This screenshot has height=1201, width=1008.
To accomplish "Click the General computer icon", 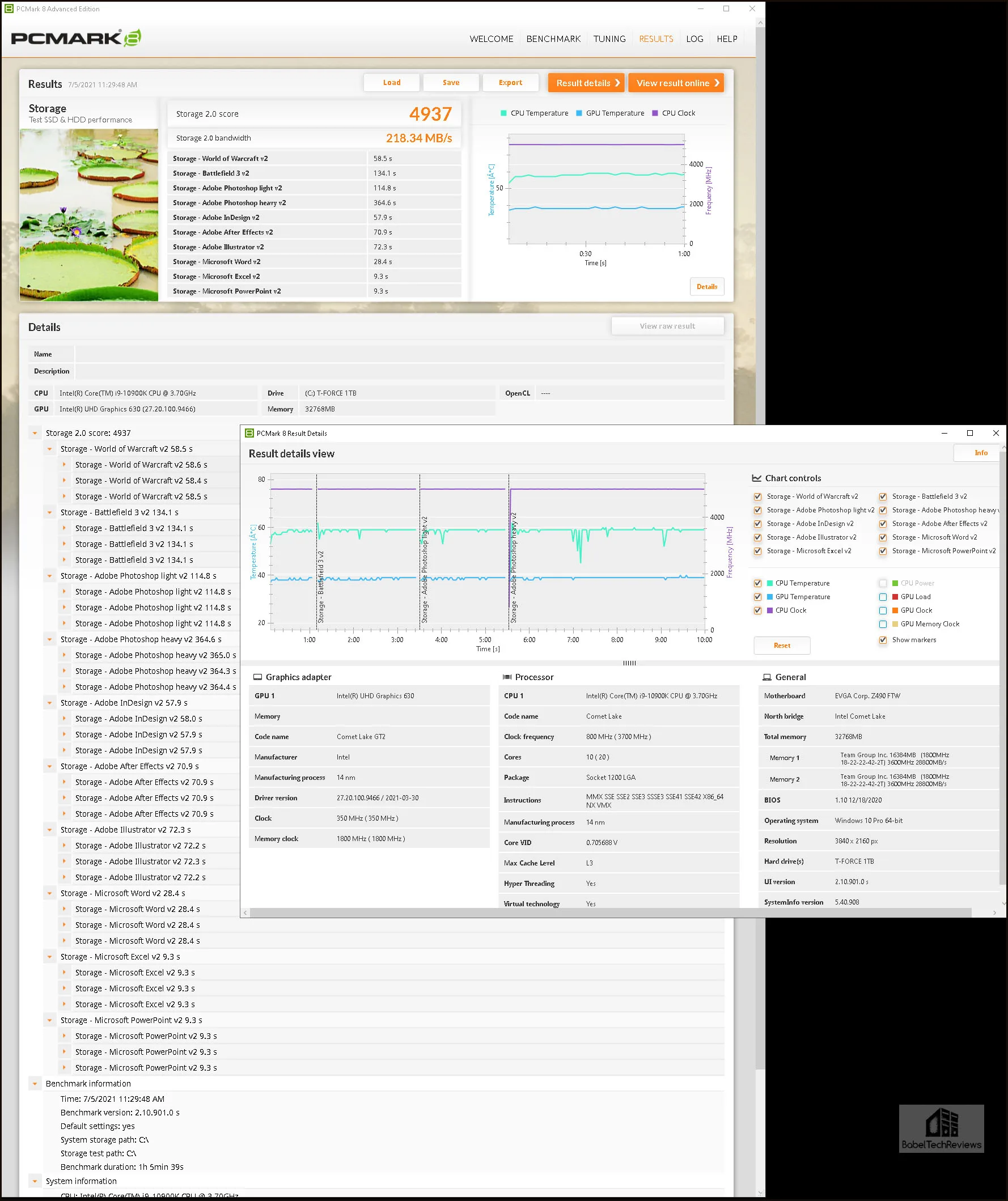I will point(766,677).
